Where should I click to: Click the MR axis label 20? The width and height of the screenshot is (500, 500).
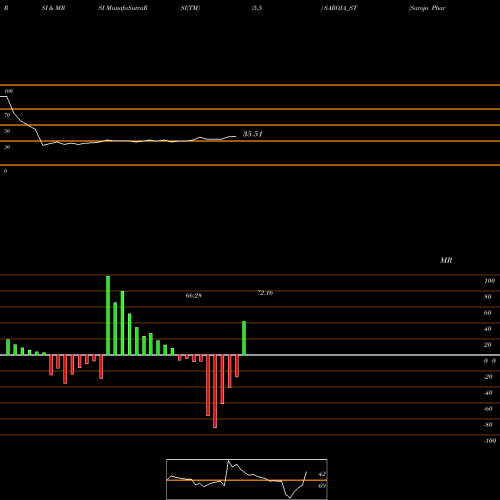[x=488, y=345]
